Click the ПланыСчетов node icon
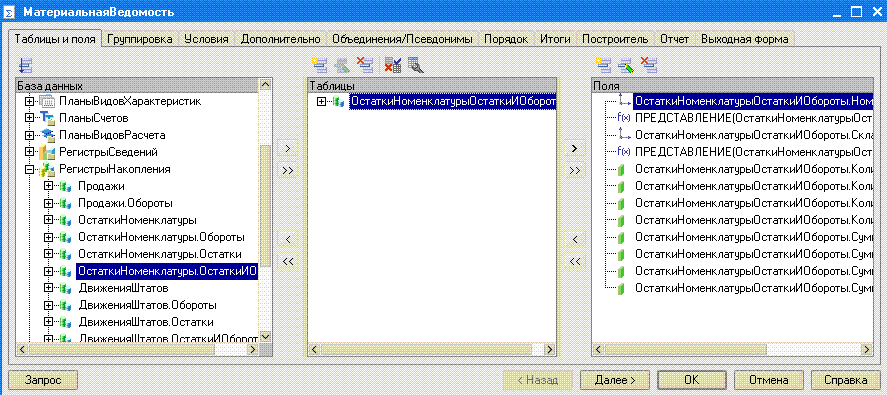Viewport: 887px width, 395px height. [48, 118]
